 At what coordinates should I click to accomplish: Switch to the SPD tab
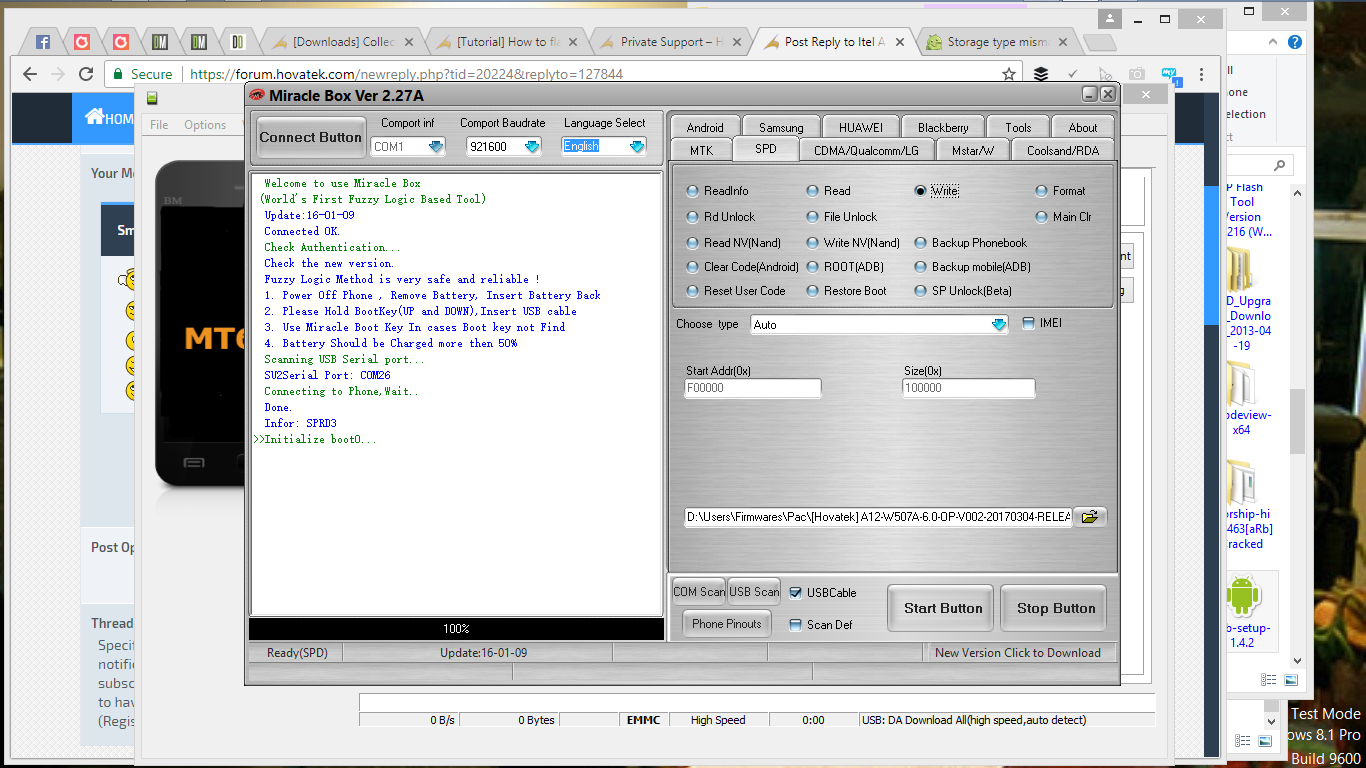click(x=766, y=150)
